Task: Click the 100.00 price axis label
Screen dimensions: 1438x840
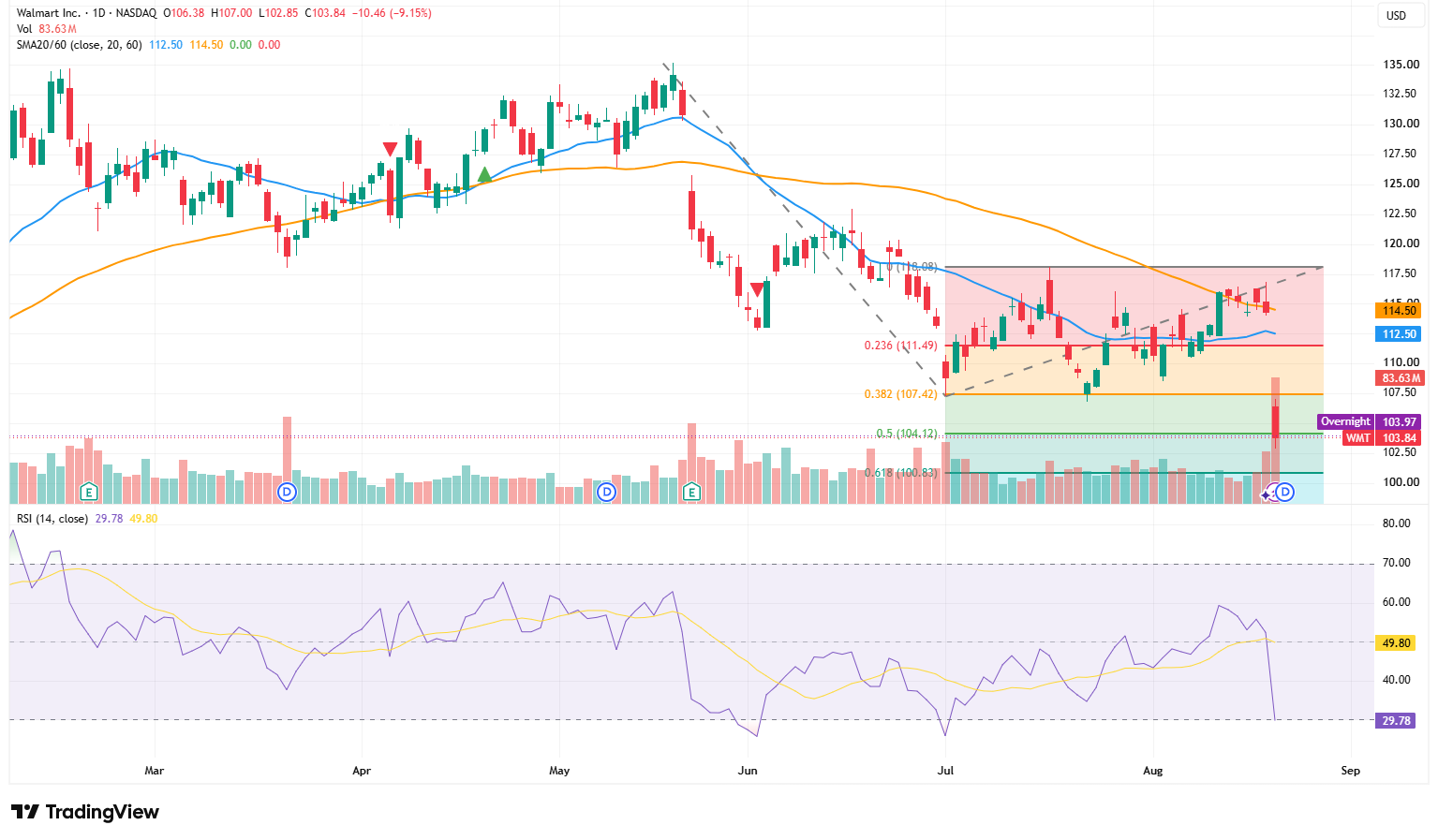Action: [1401, 482]
